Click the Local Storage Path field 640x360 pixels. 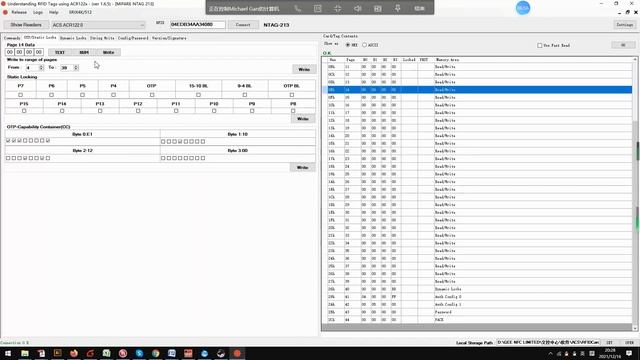coord(548,342)
